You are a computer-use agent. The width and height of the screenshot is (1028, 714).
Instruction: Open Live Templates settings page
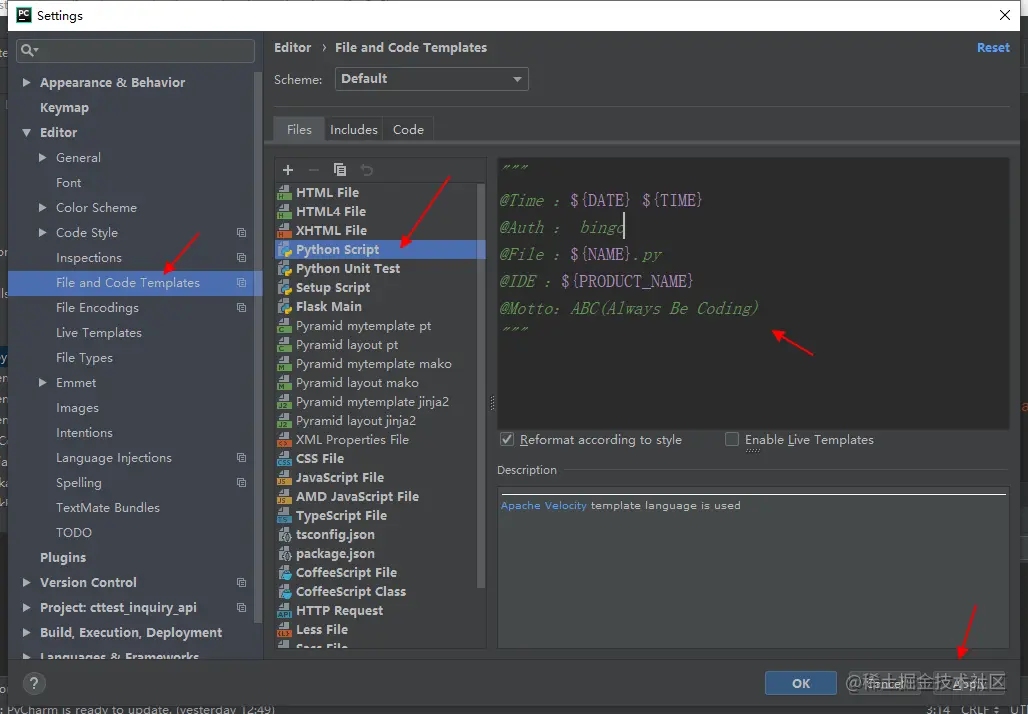pos(99,333)
